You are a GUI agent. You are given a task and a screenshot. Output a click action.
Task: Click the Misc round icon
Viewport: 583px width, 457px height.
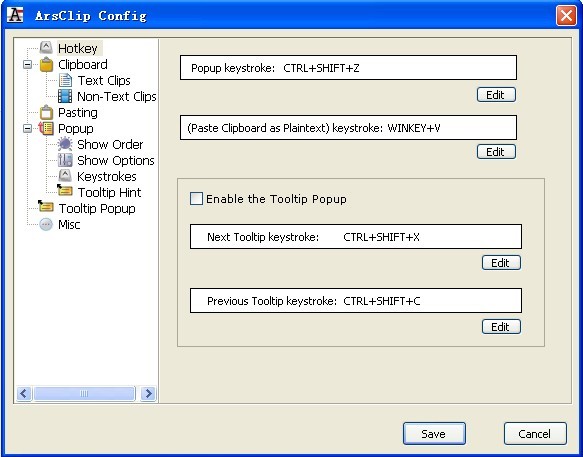[46, 225]
